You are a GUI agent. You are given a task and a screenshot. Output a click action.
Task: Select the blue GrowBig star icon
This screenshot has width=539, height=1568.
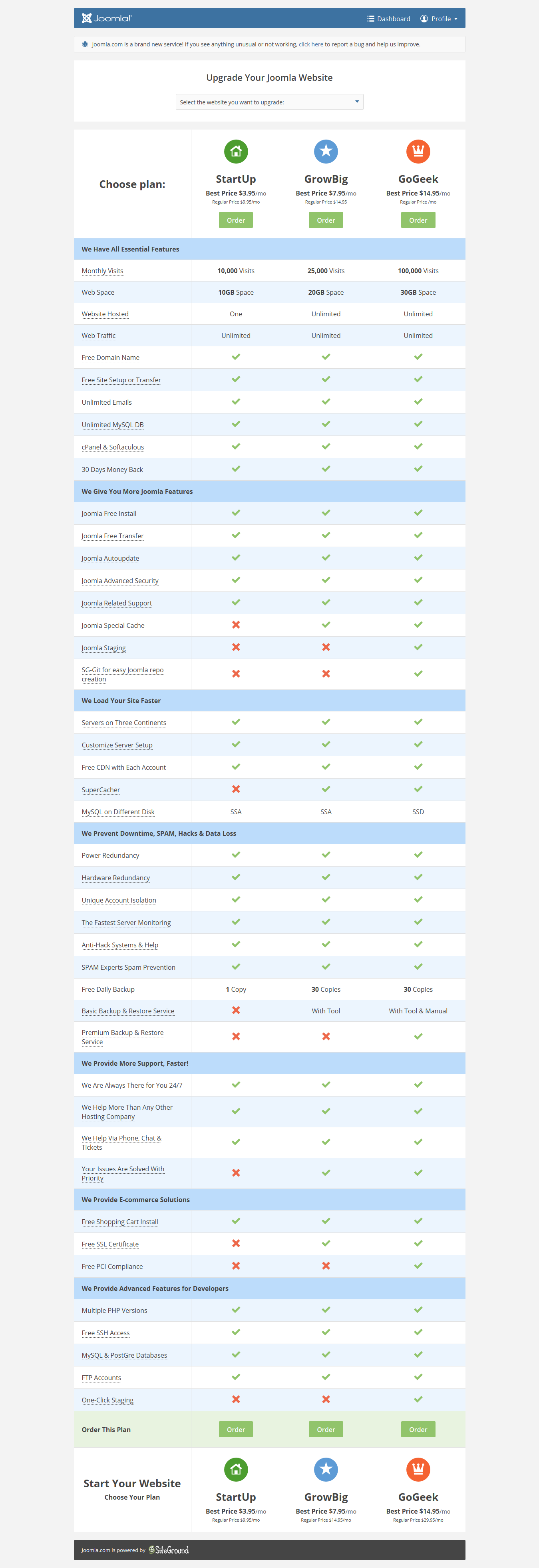coord(326,151)
